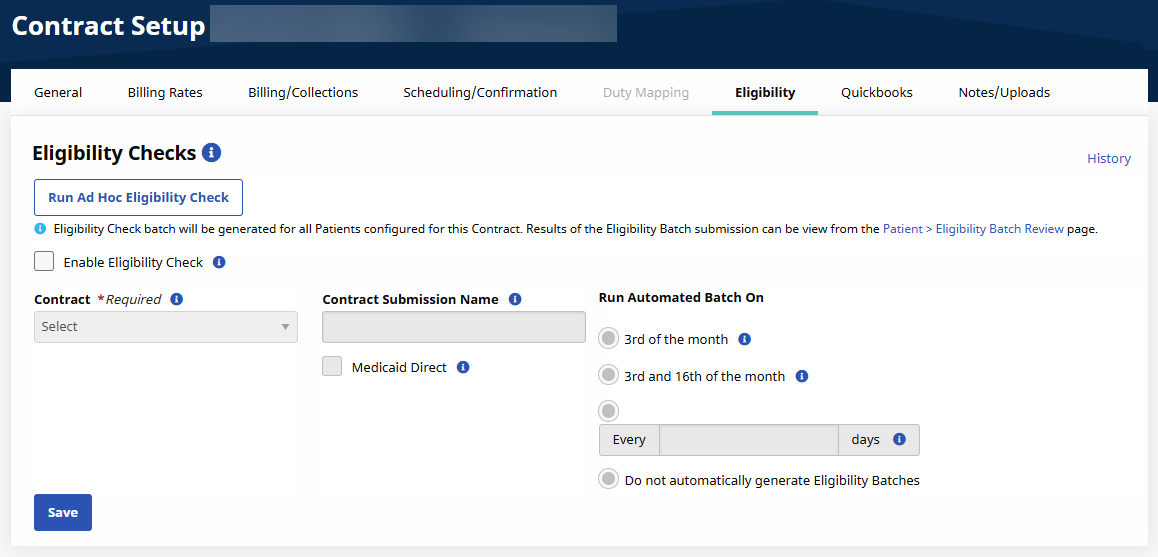Click info icon beside Contract Submission Name

[515, 299]
